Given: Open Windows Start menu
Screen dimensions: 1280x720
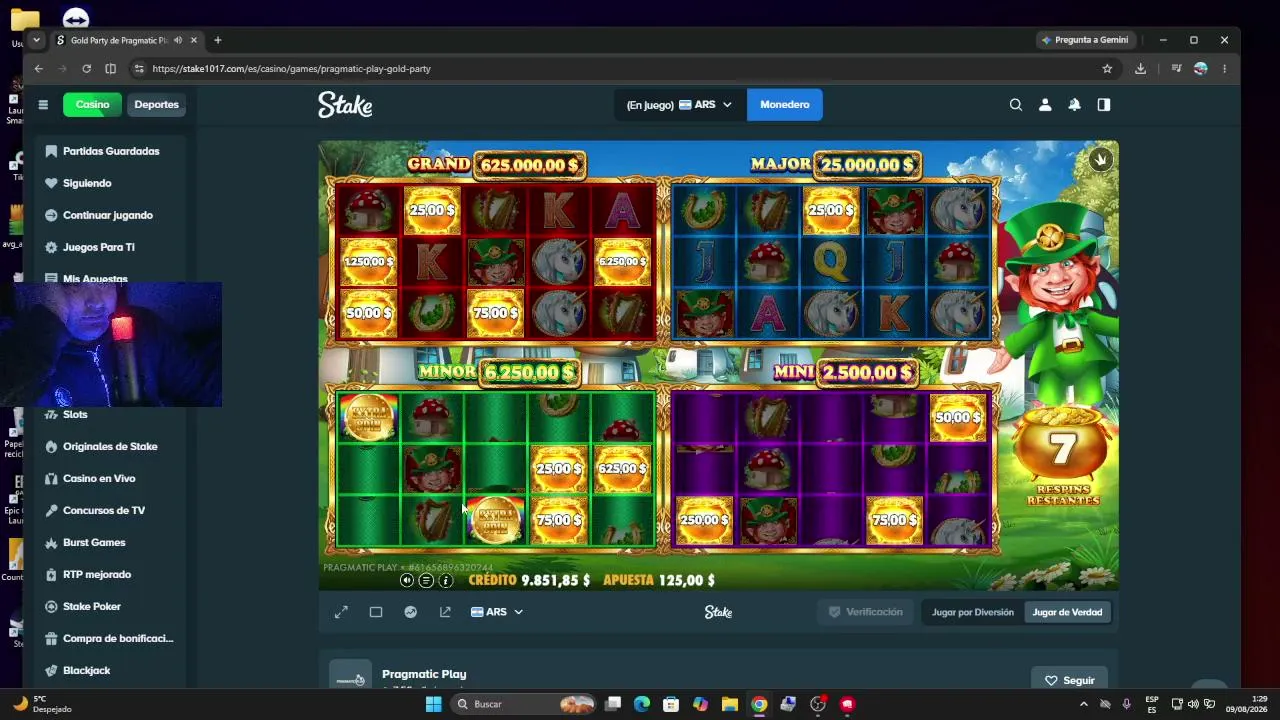Looking at the screenshot, I should click(x=433, y=704).
